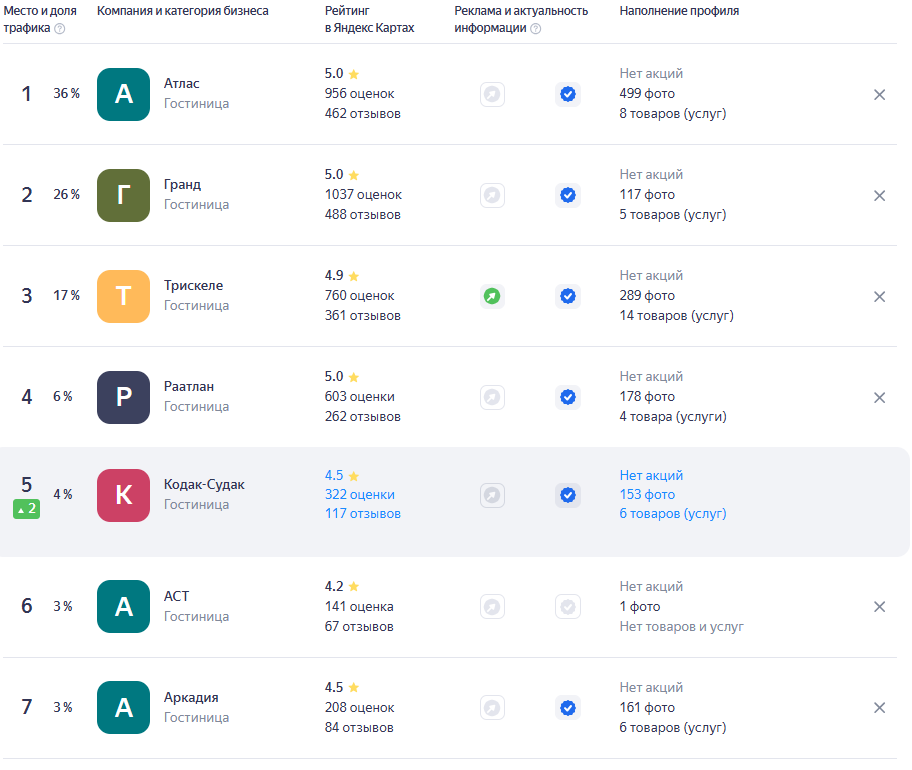Remove Гранд from the comparison list
This screenshot has height=770, width=912.
(x=879, y=196)
